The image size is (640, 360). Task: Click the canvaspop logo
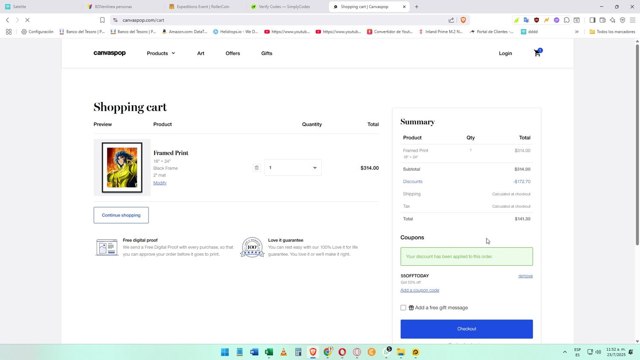109,53
